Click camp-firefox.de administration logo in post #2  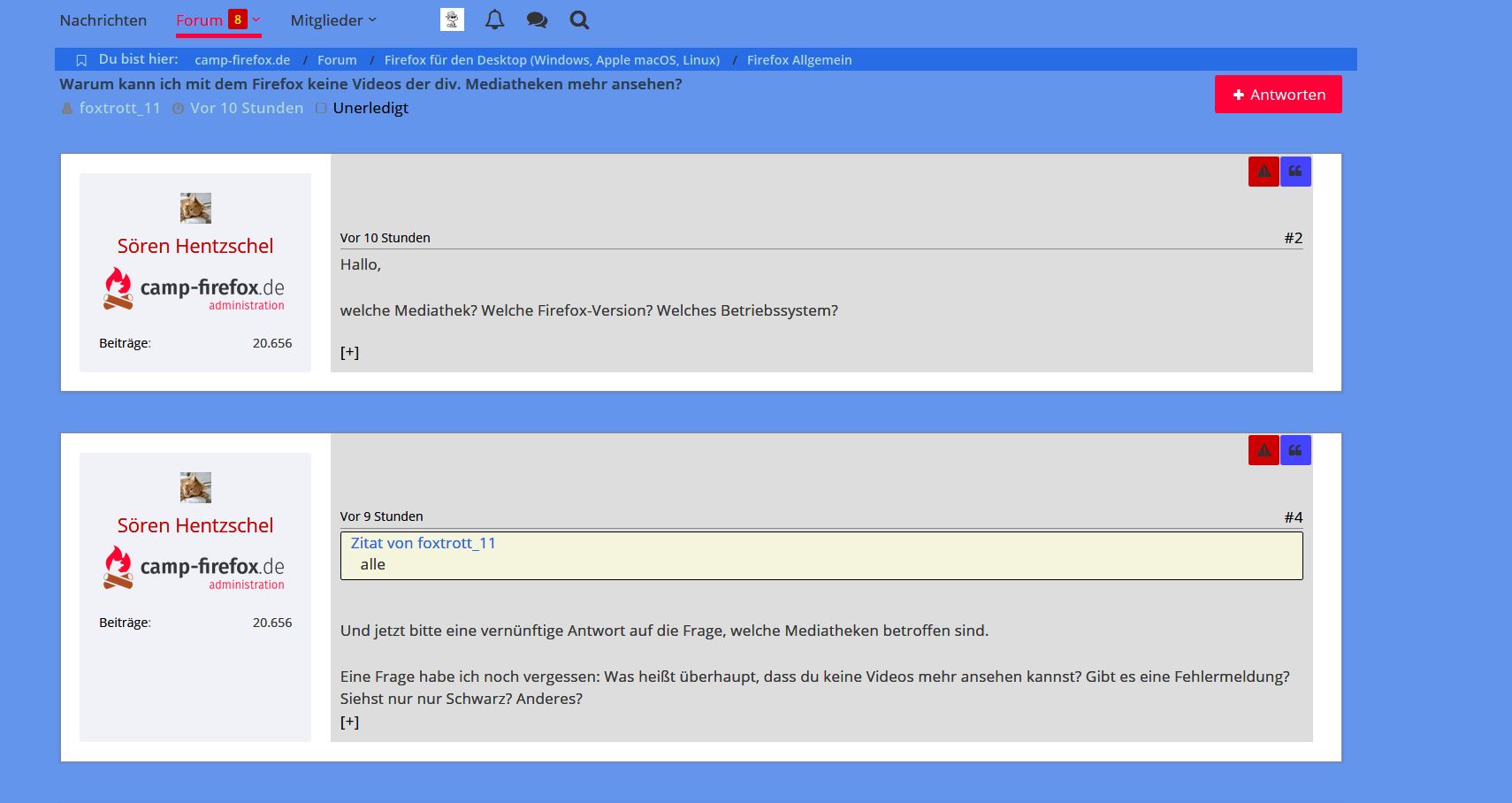click(x=195, y=289)
